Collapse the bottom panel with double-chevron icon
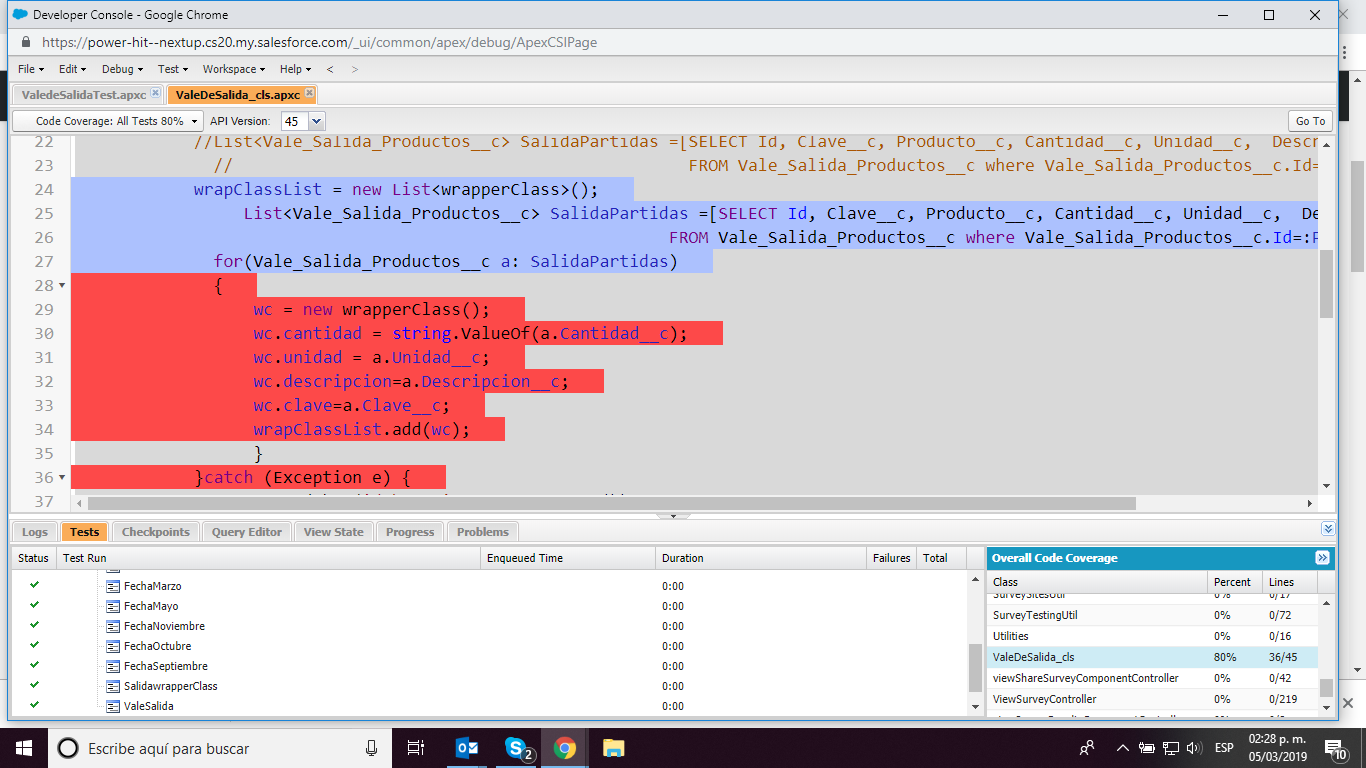Viewport: 1366px width, 768px height. tap(1327, 529)
